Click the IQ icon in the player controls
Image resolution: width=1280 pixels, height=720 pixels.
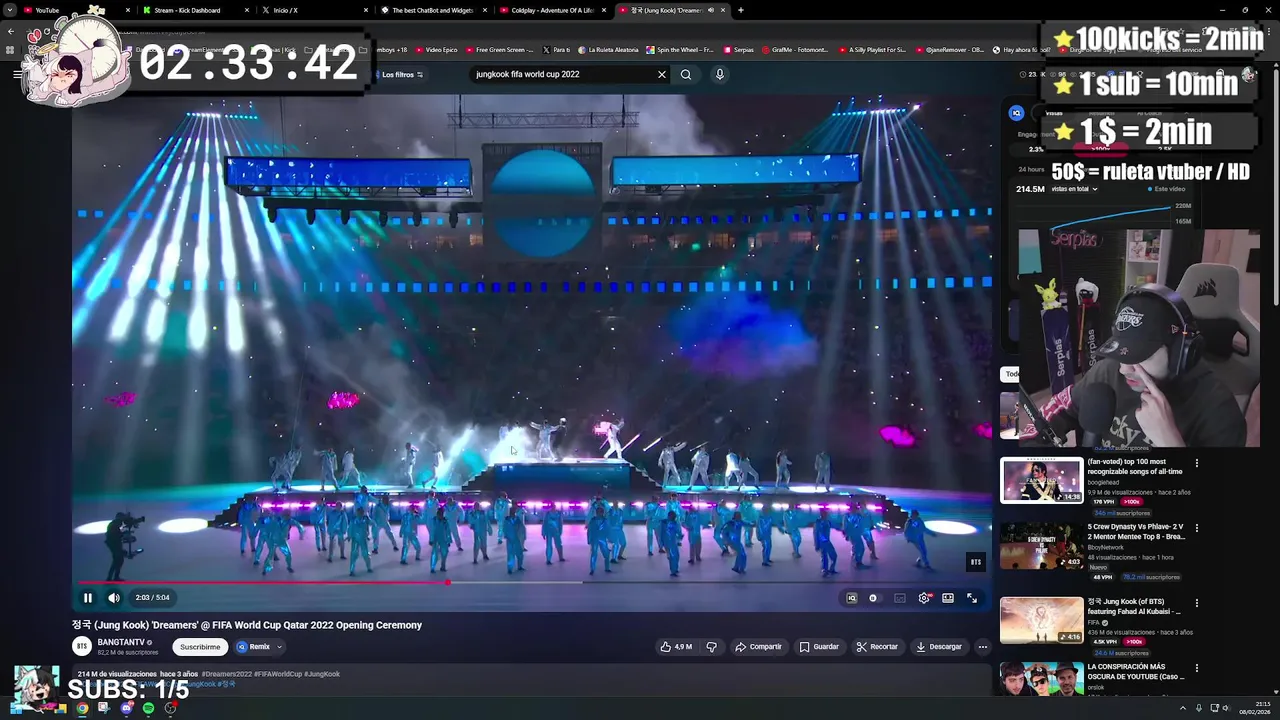coord(851,598)
